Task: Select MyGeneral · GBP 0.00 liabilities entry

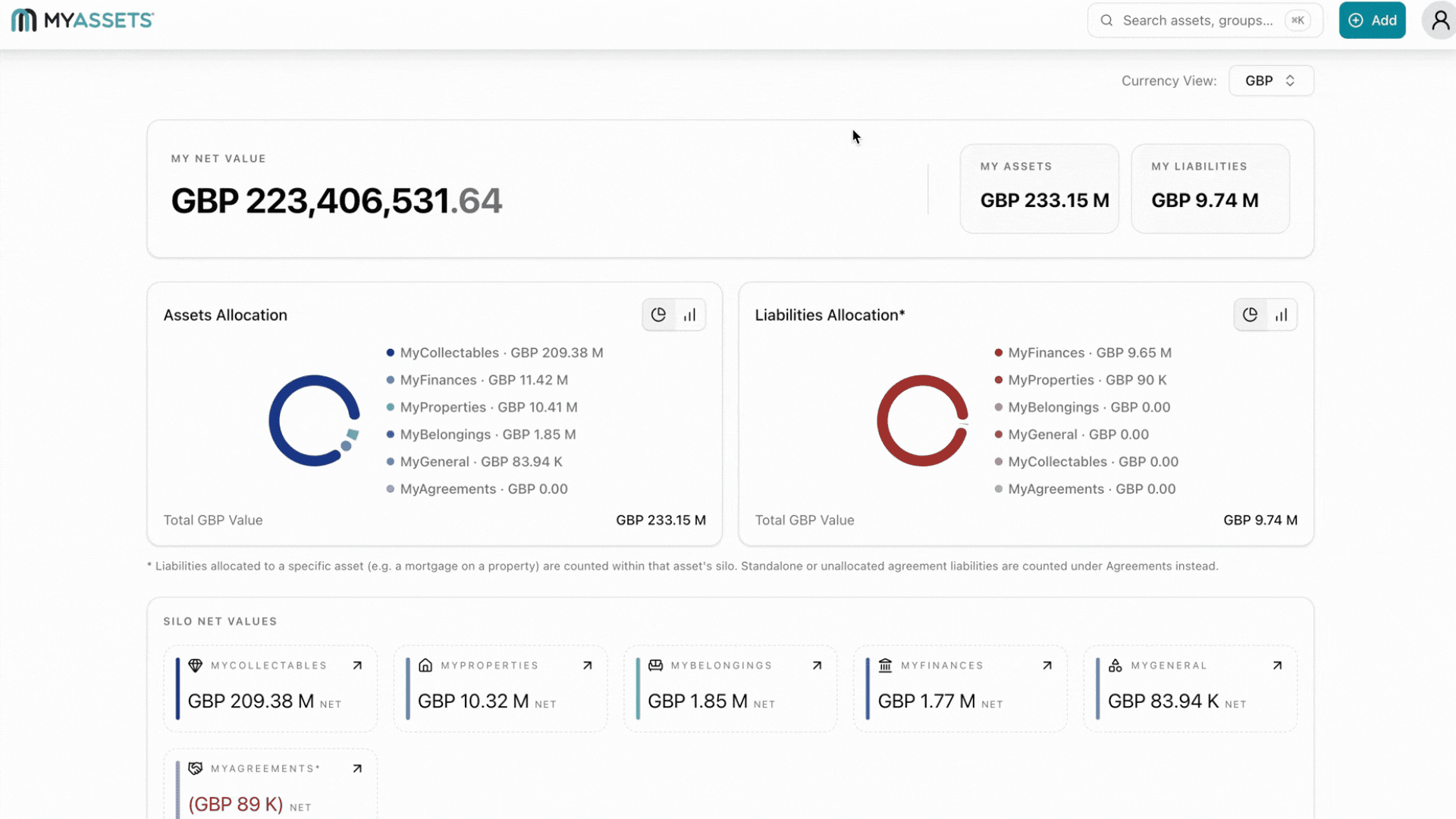Action: (x=1072, y=435)
